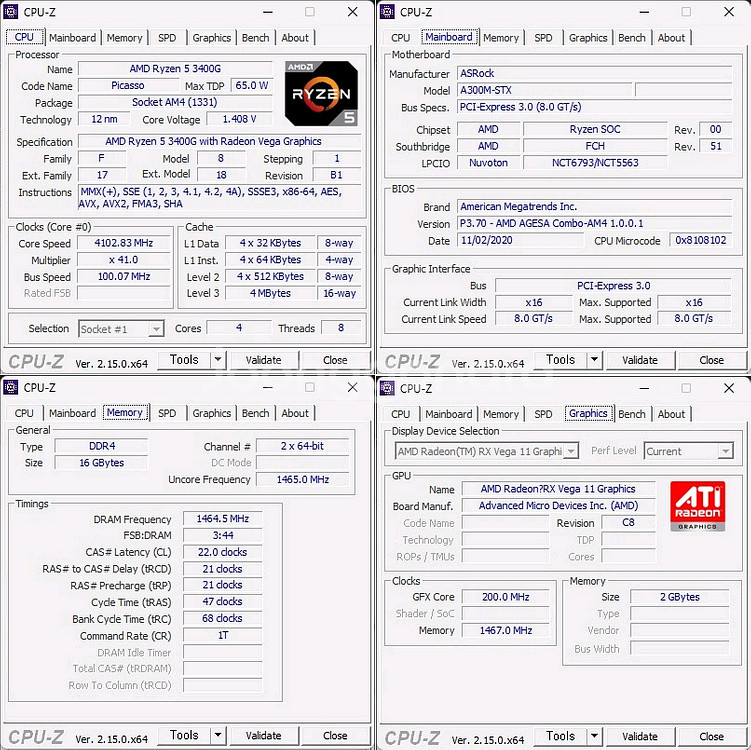Click the Tools button in the GPU window

[x=560, y=736]
